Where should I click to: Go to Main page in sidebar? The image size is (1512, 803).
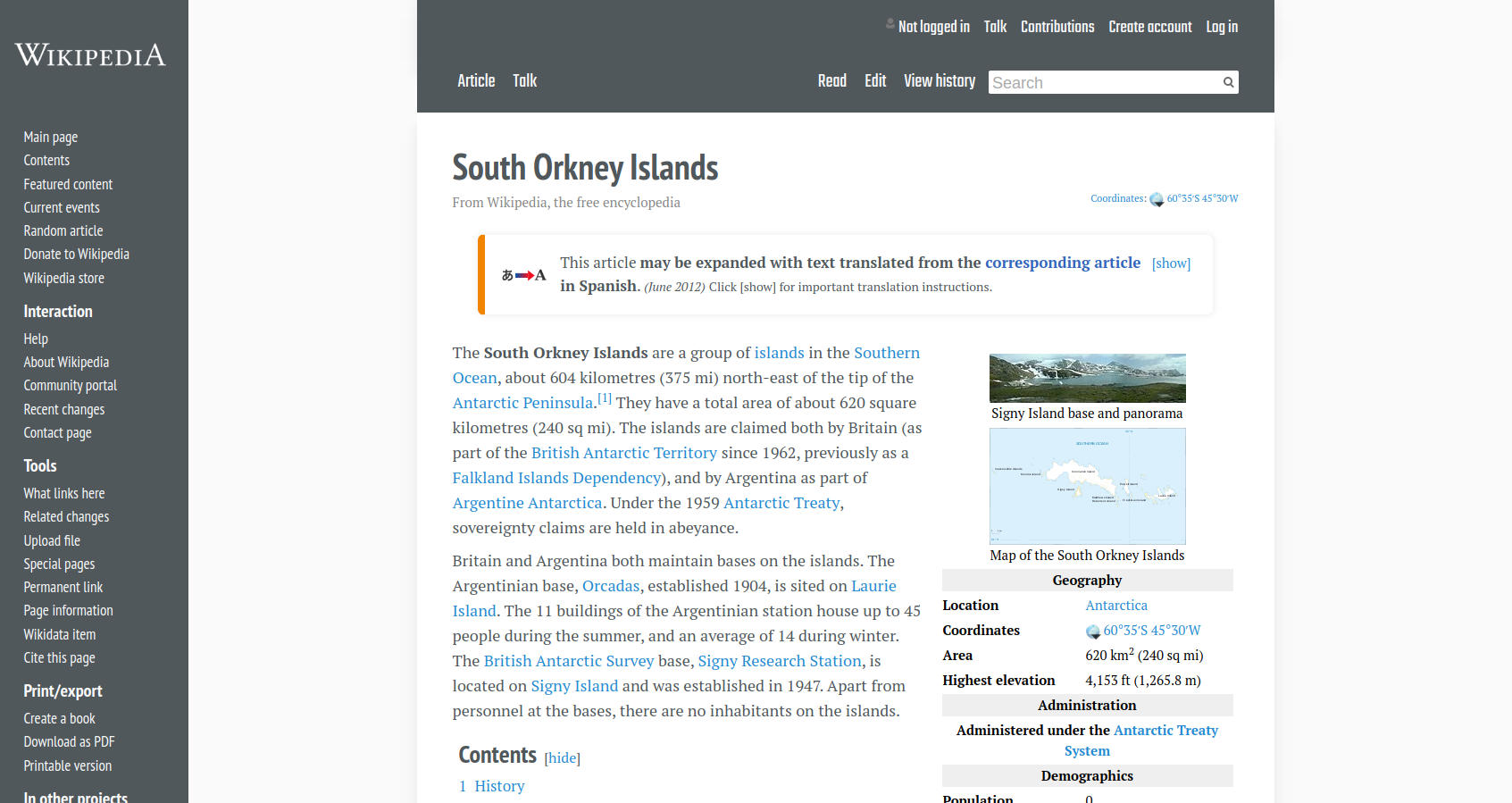click(x=51, y=137)
